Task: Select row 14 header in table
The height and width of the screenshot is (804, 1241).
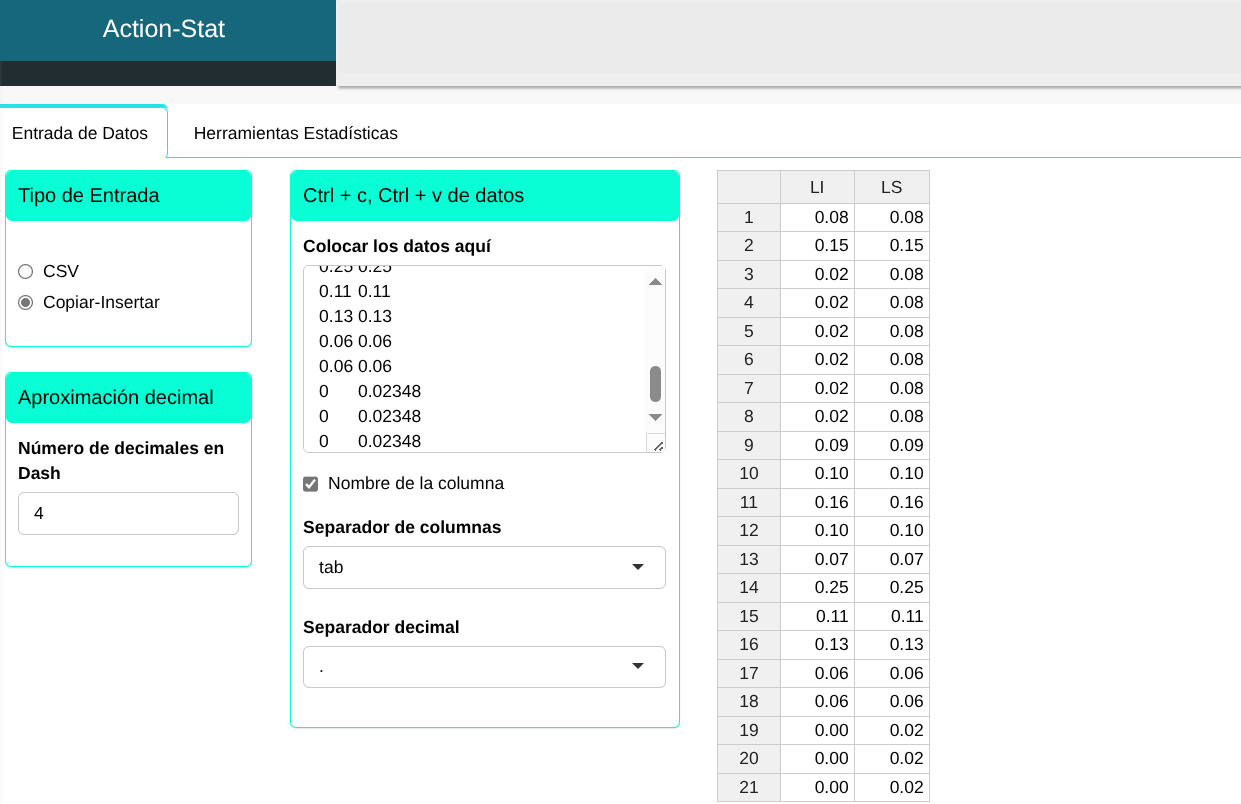Action: (x=748, y=588)
